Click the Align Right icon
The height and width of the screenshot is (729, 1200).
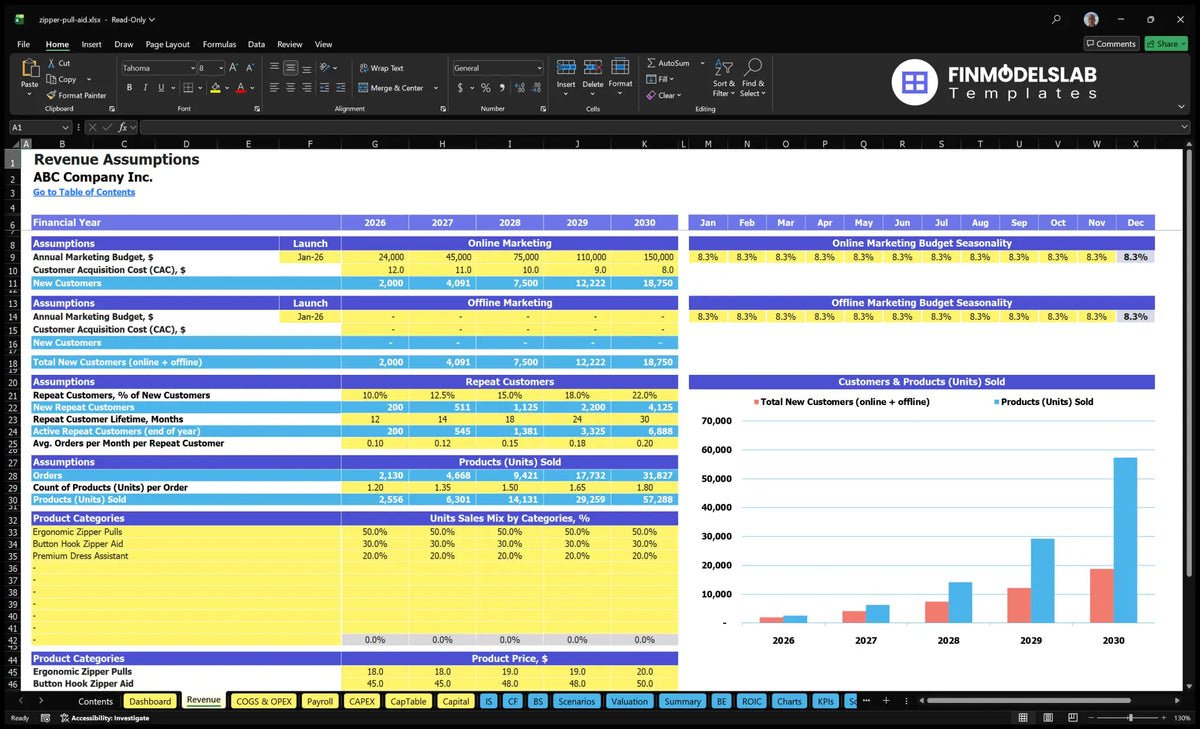tap(306, 88)
